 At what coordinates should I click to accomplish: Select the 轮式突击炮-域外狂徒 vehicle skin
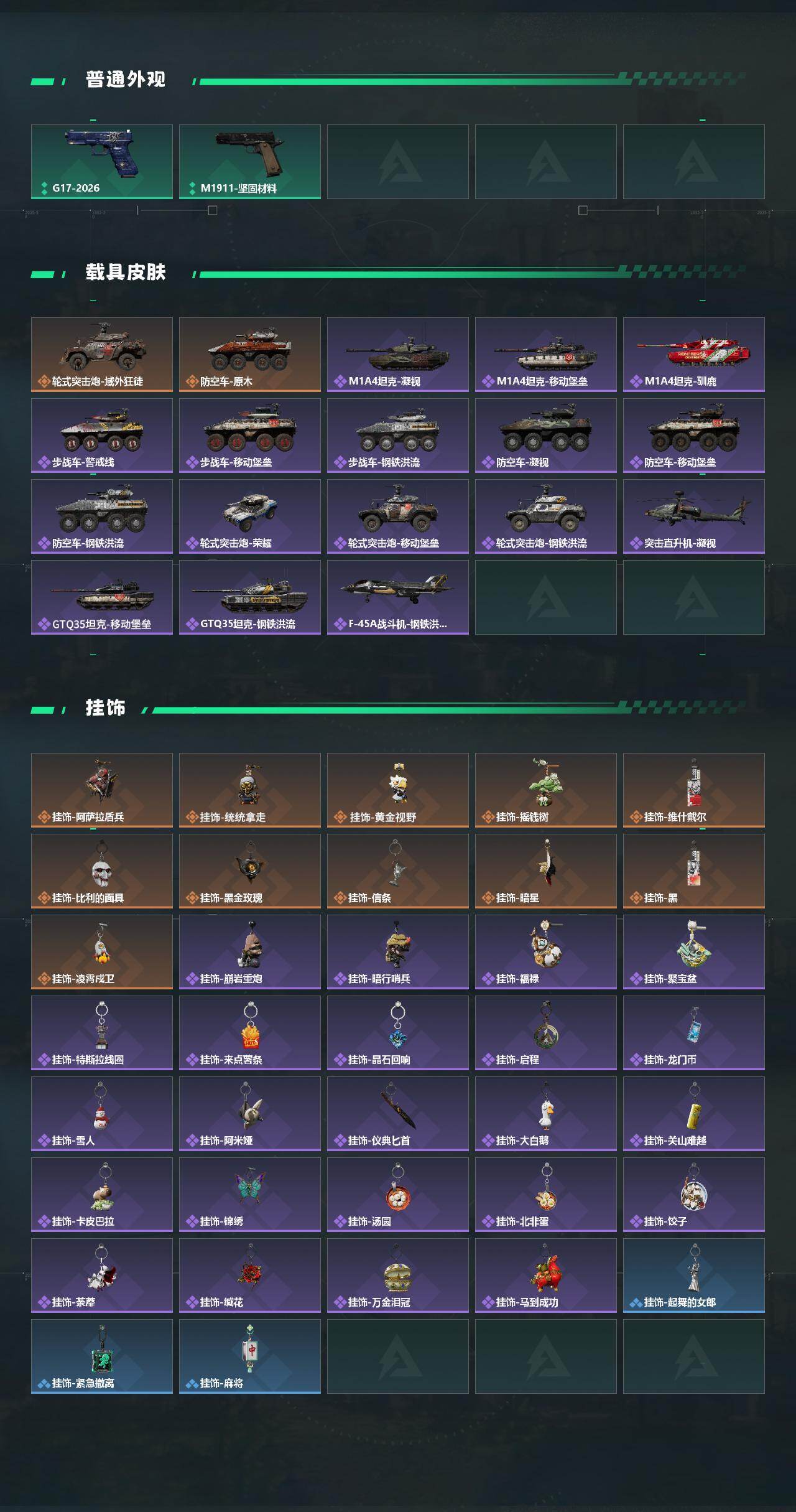pyautogui.click(x=102, y=355)
